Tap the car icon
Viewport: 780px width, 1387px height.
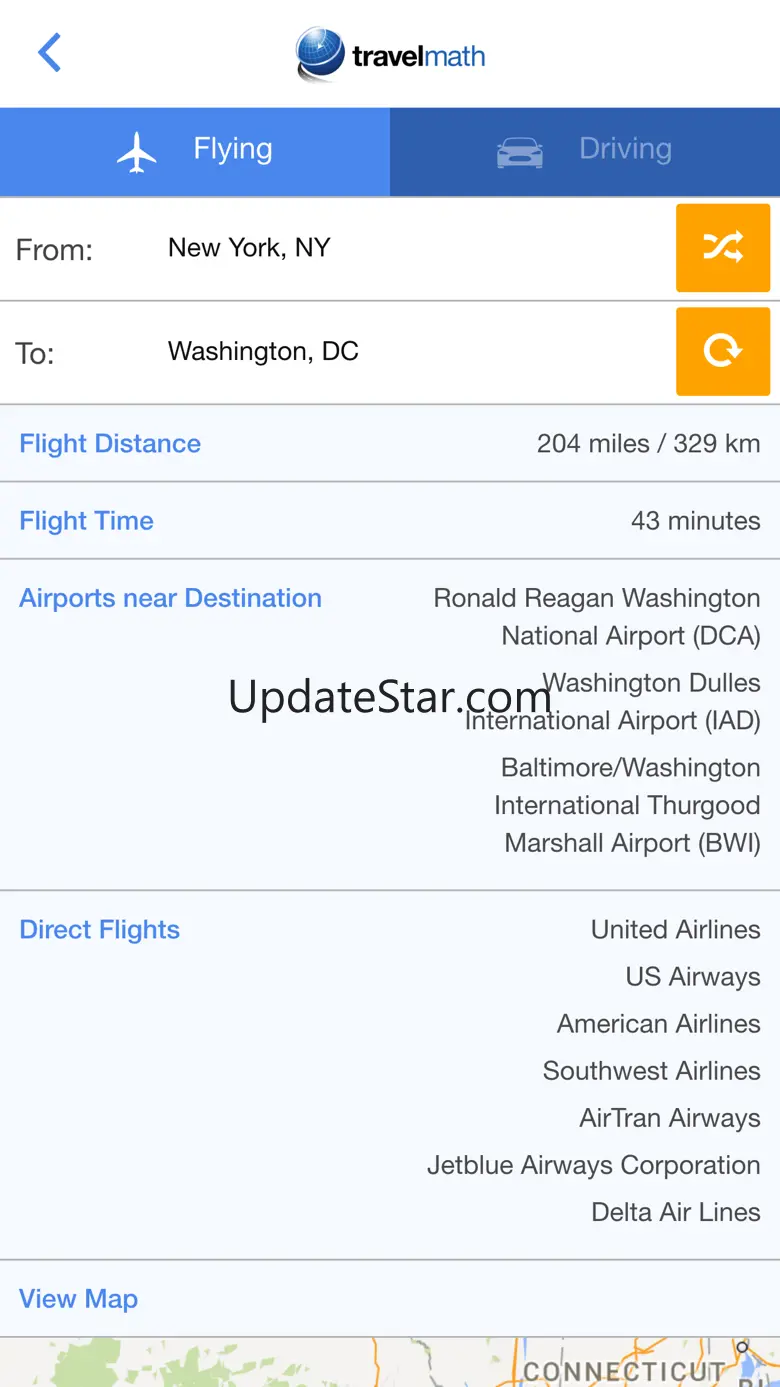(520, 152)
